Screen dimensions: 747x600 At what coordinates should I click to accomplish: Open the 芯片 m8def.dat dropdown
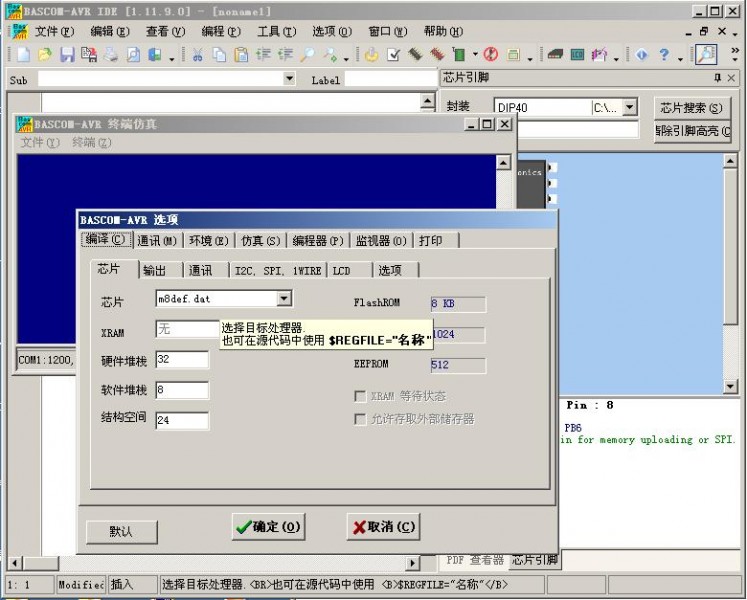[x=284, y=299]
